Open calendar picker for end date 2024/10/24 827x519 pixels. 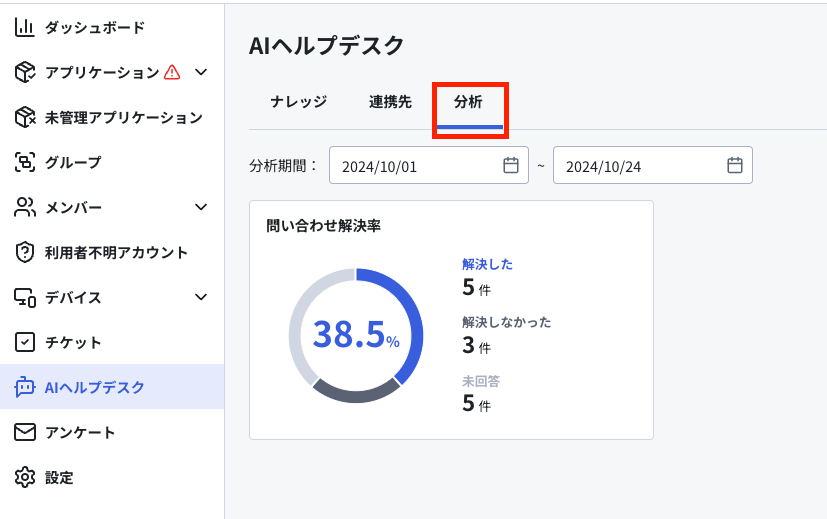tap(735, 165)
